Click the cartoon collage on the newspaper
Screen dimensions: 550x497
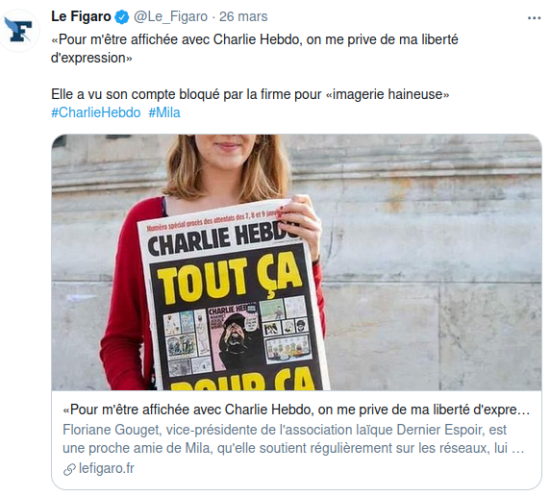(x=236, y=335)
